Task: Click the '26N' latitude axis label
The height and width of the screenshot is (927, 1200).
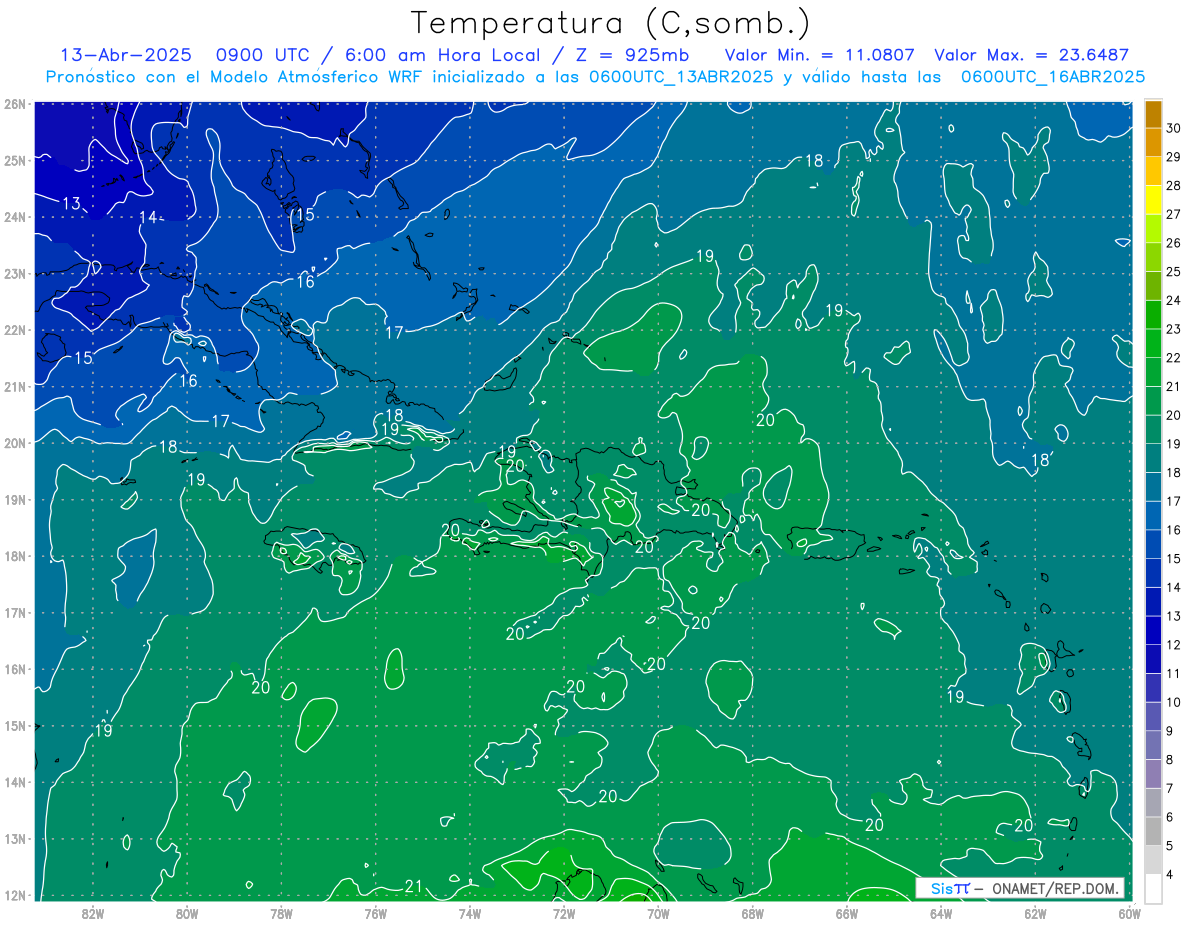Action: [14, 104]
